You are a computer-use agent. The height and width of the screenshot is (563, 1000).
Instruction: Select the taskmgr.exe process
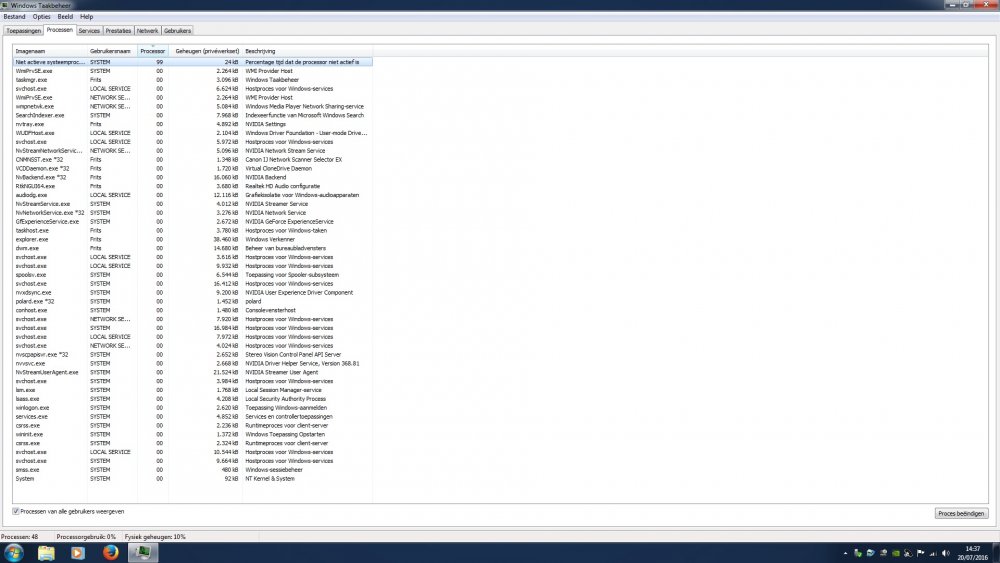pyautogui.click(x=193, y=80)
